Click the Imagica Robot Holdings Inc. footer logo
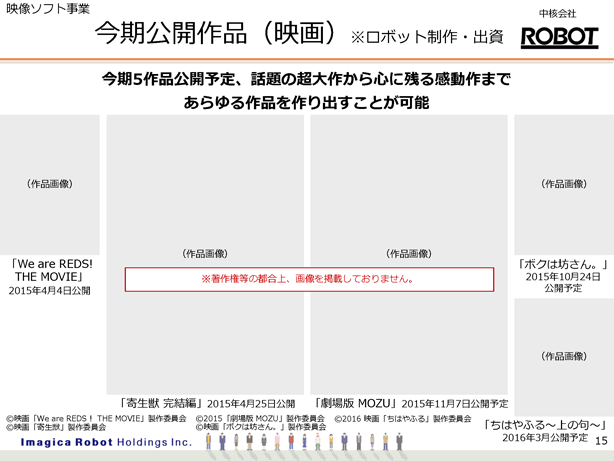Viewport: 614px width, 461px height. (106, 442)
